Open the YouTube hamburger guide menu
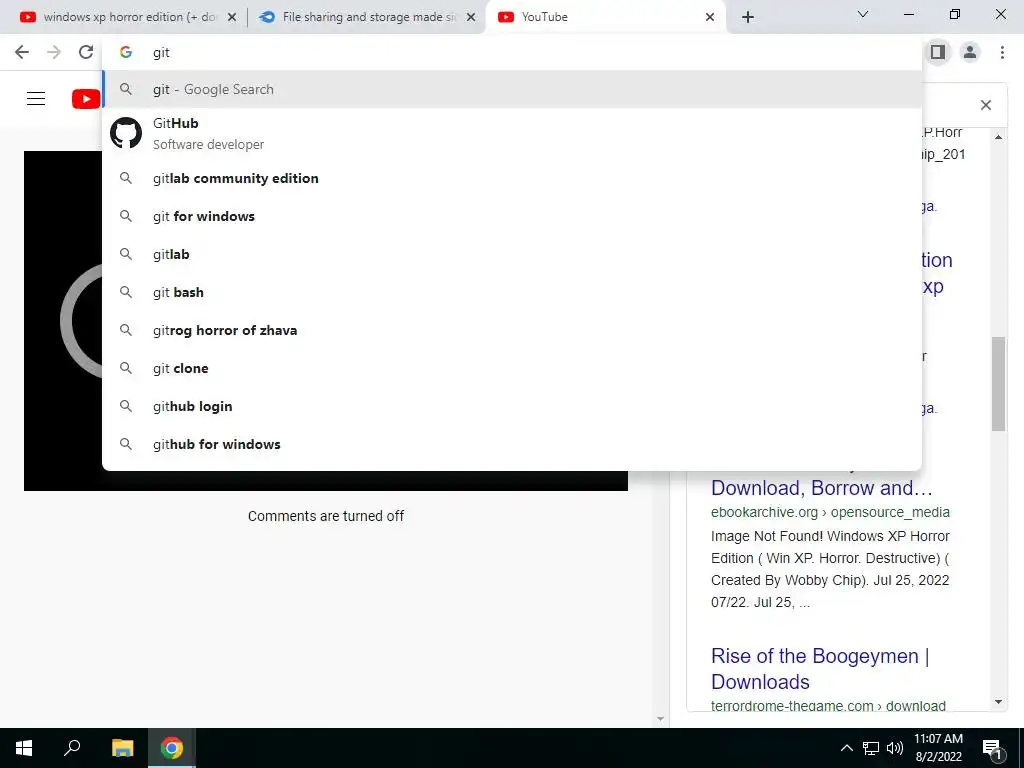The height and width of the screenshot is (768, 1024). (x=36, y=99)
